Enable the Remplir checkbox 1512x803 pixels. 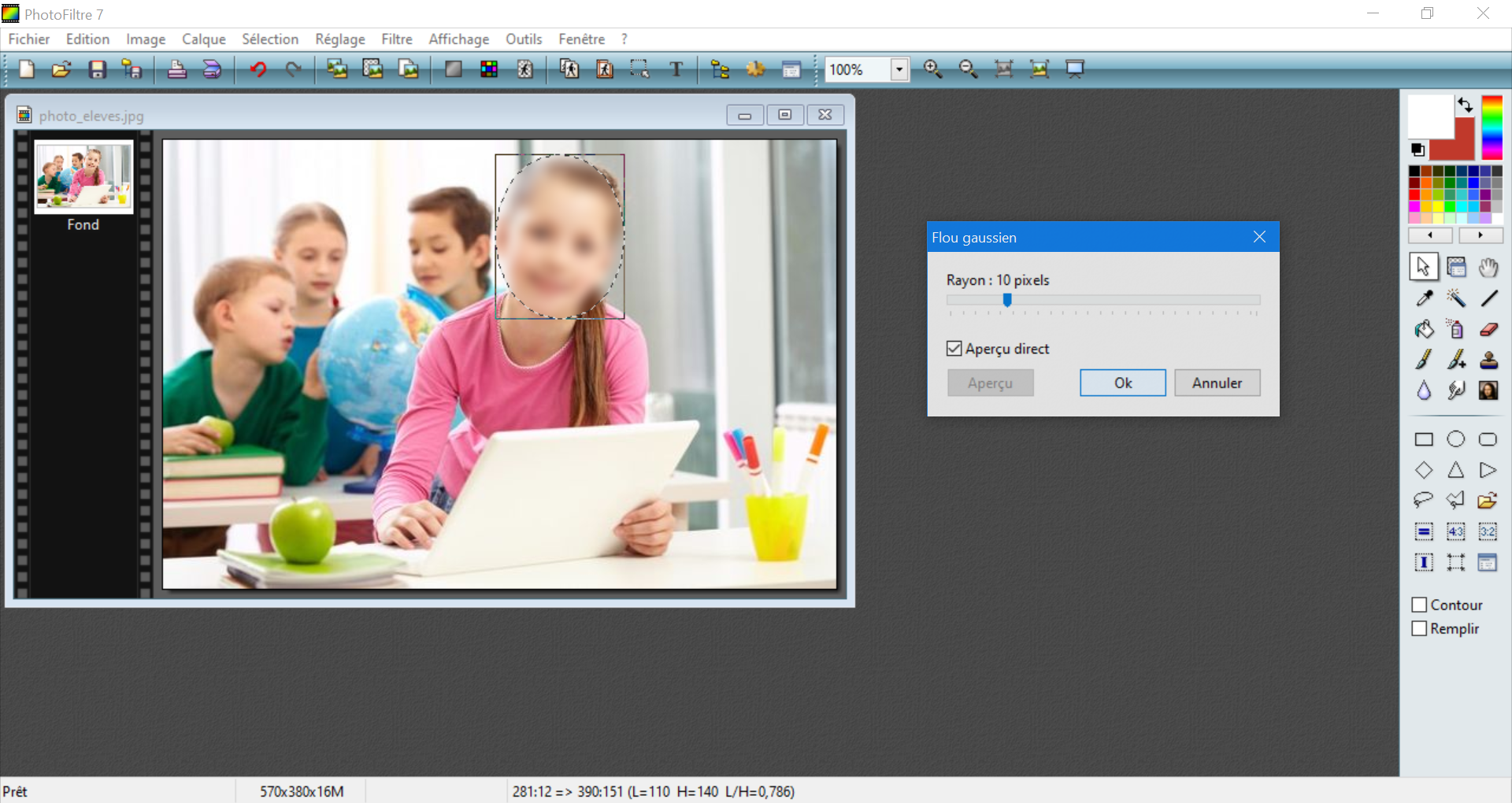tap(1419, 628)
